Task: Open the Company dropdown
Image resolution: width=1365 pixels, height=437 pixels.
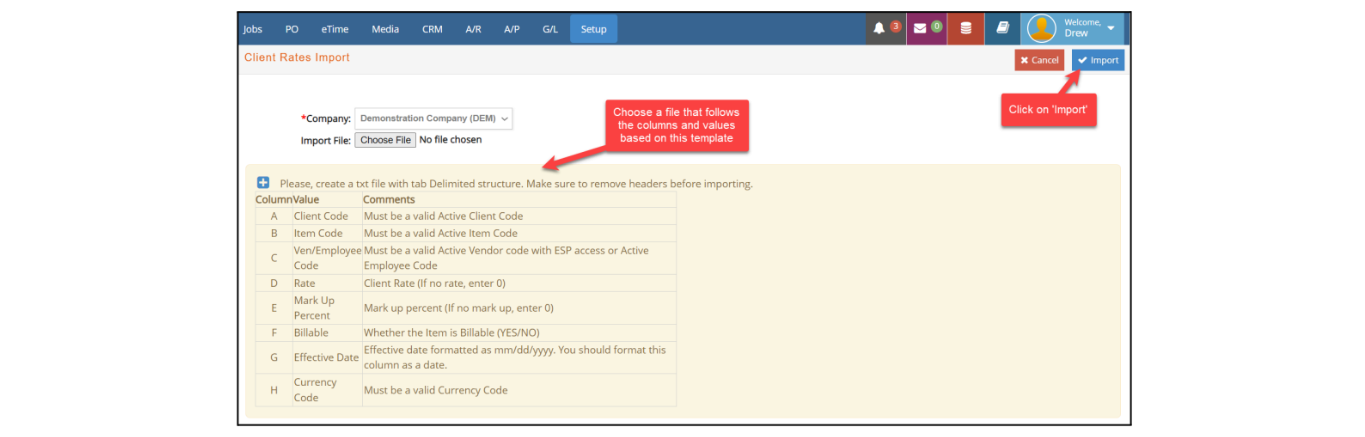Action: [434, 118]
